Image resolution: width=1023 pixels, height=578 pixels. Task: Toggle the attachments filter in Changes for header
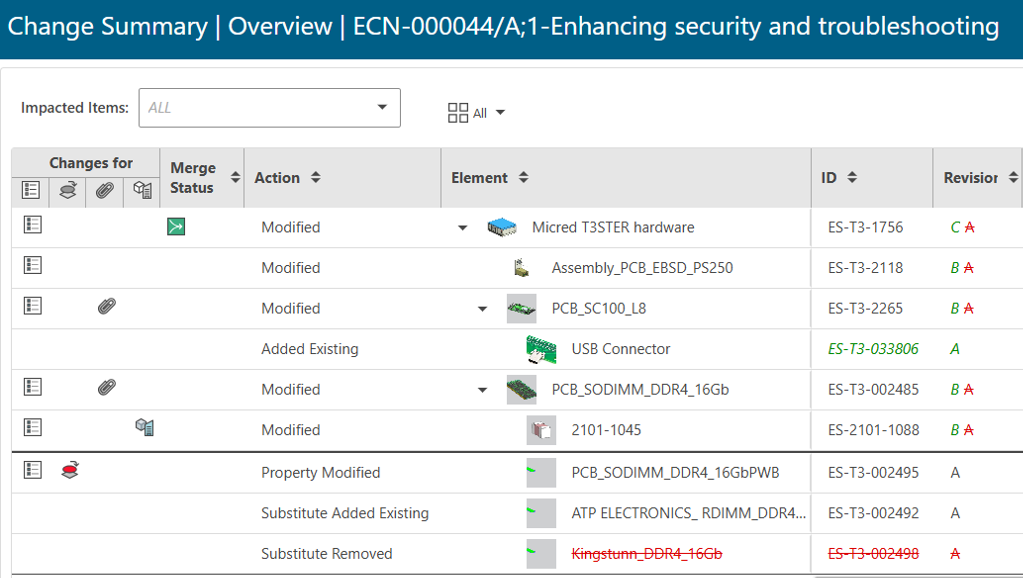coord(105,191)
